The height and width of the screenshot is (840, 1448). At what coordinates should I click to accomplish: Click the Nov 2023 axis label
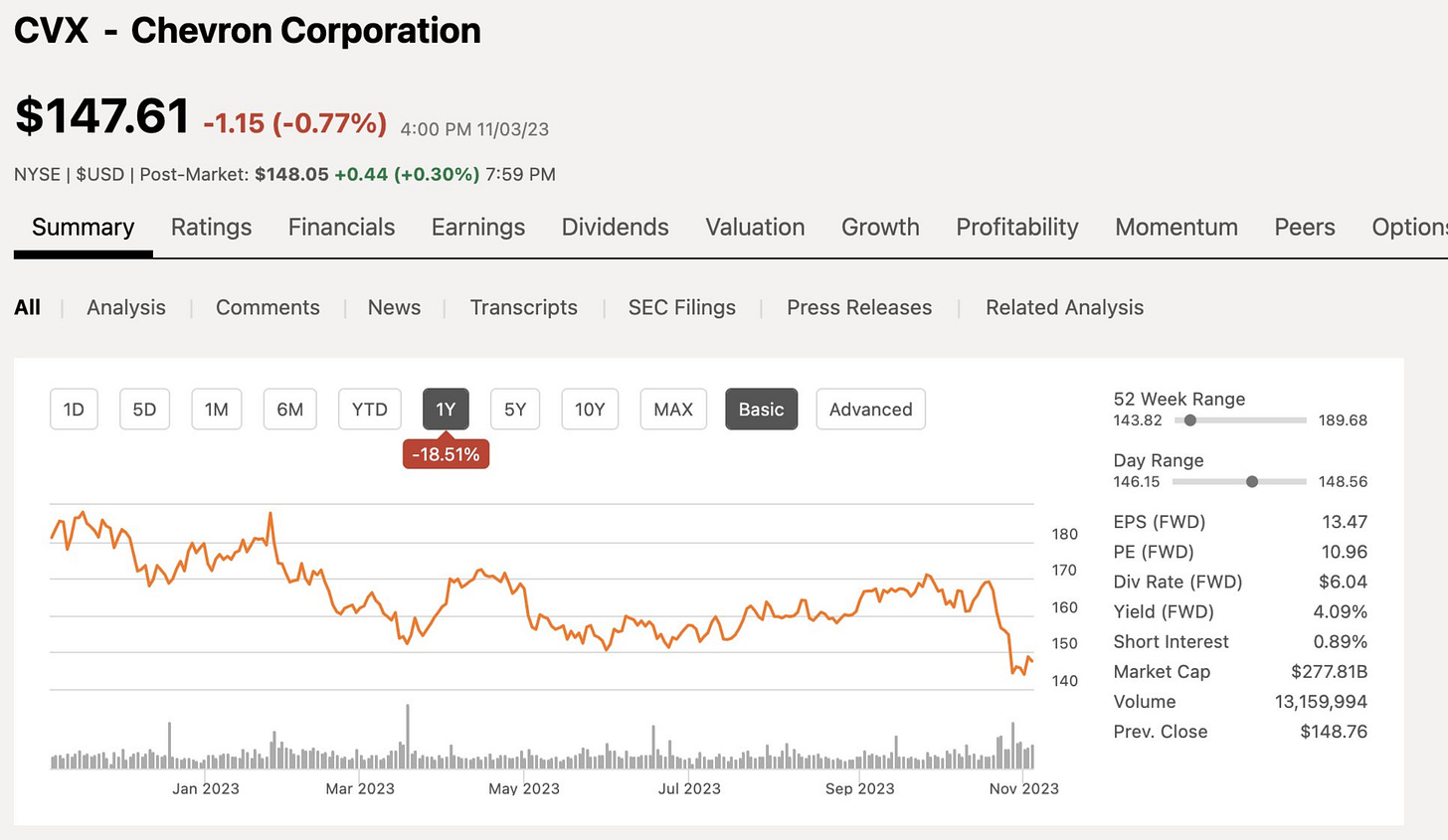tap(1023, 788)
